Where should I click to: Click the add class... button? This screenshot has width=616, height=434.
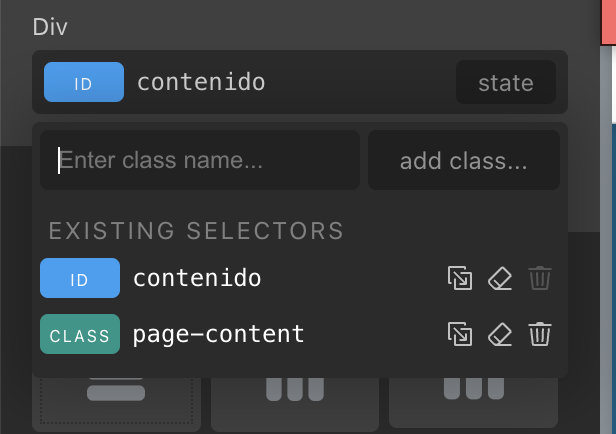(463, 160)
